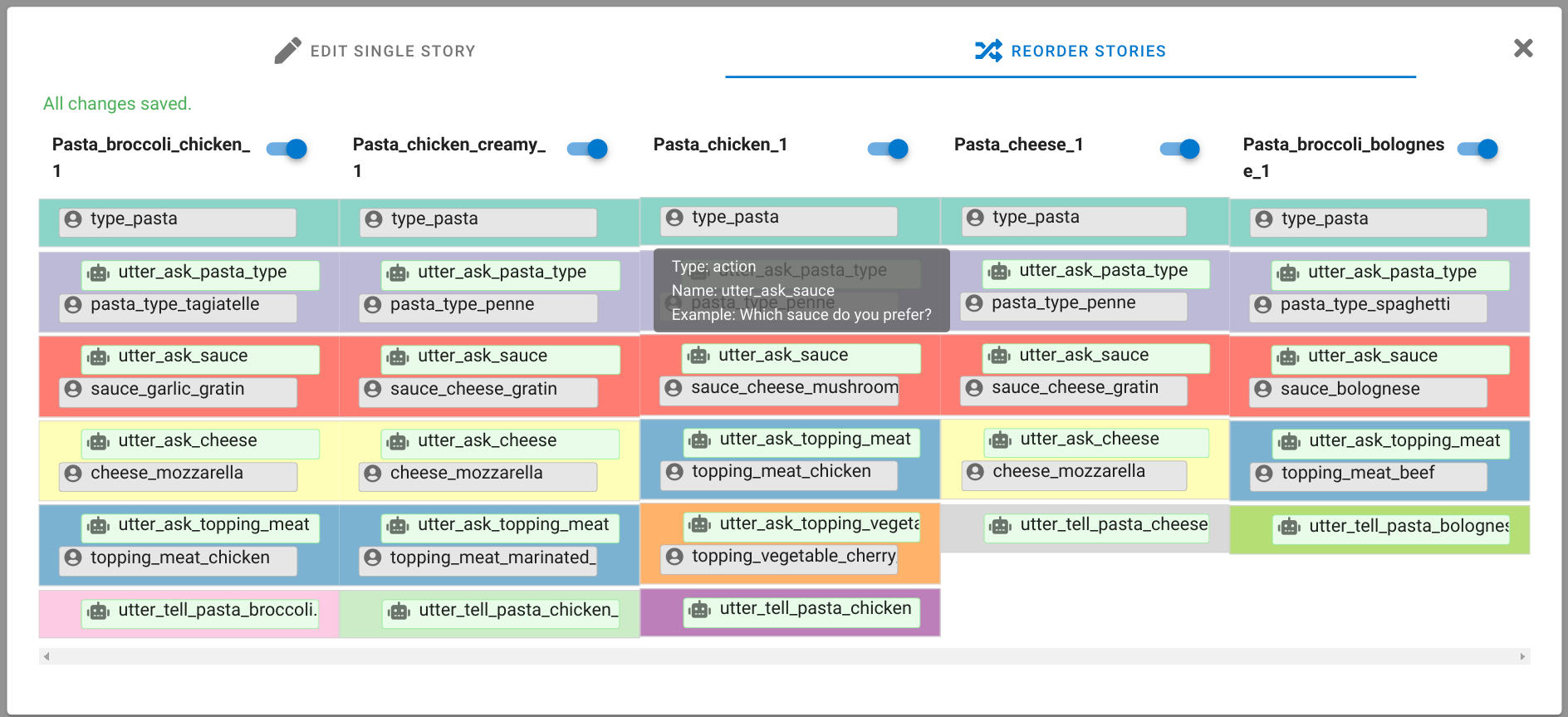Click user icon beside topping_meat_beef
Viewport: 1568px width, 717px height.
(x=1264, y=474)
